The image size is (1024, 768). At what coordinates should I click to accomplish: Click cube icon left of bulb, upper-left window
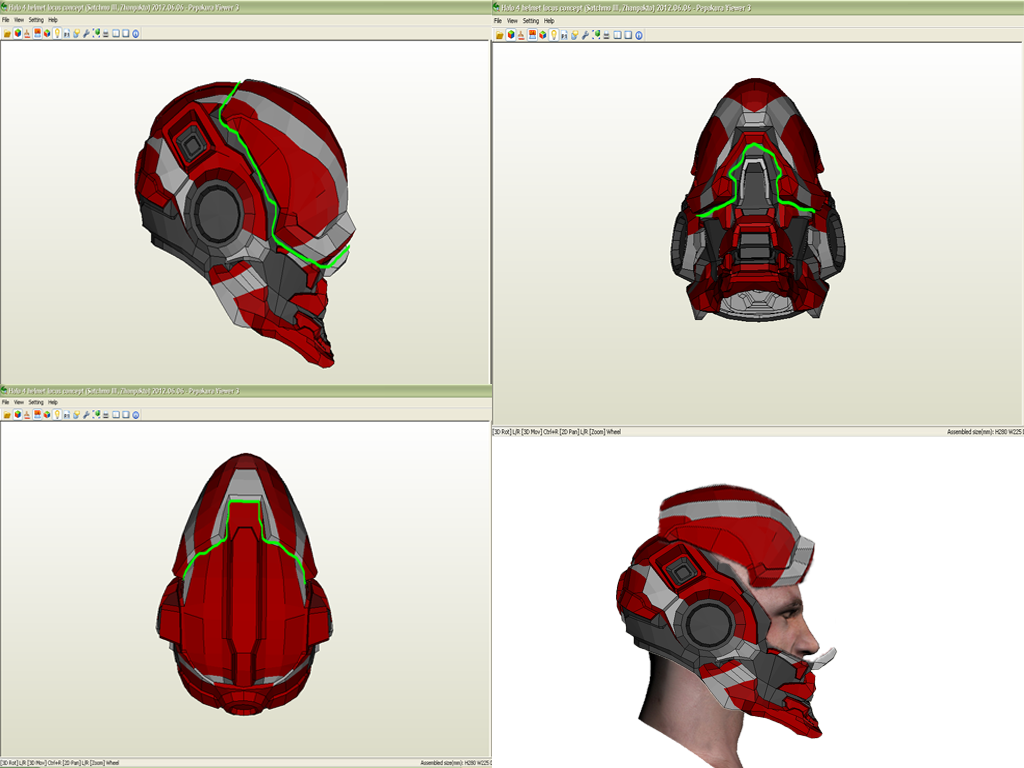coord(47,33)
